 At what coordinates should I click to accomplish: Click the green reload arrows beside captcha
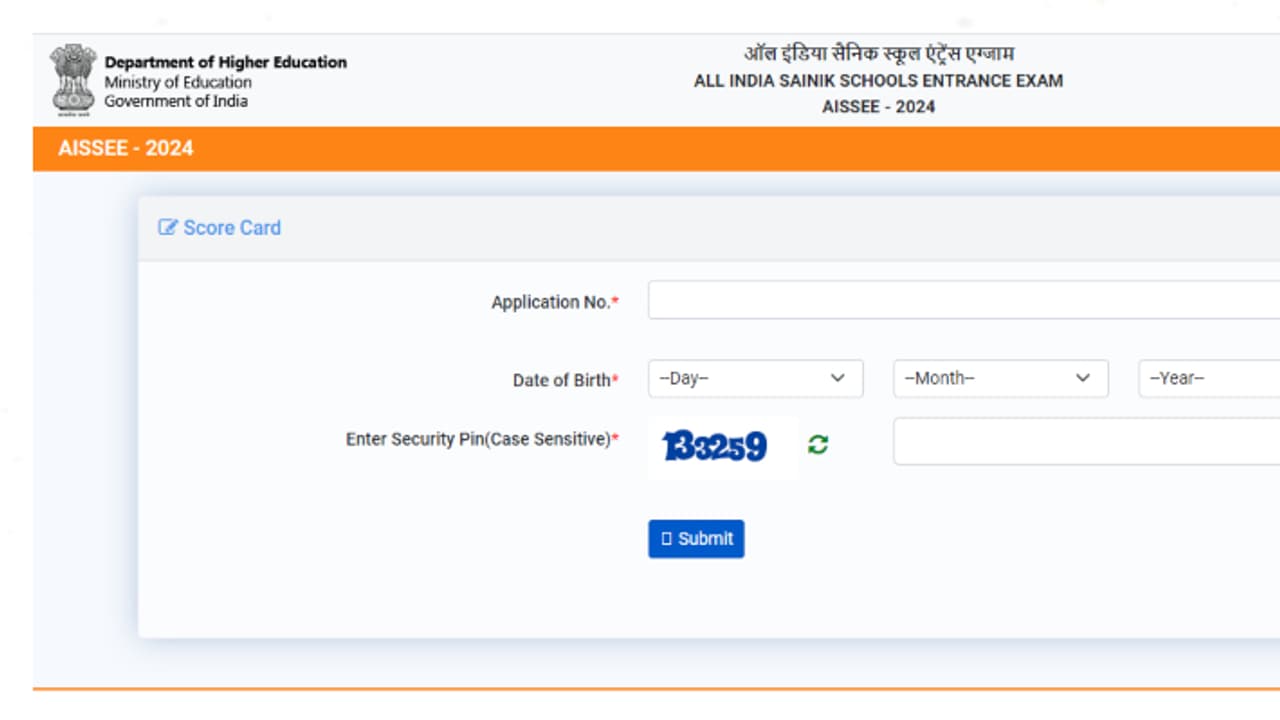click(x=817, y=445)
